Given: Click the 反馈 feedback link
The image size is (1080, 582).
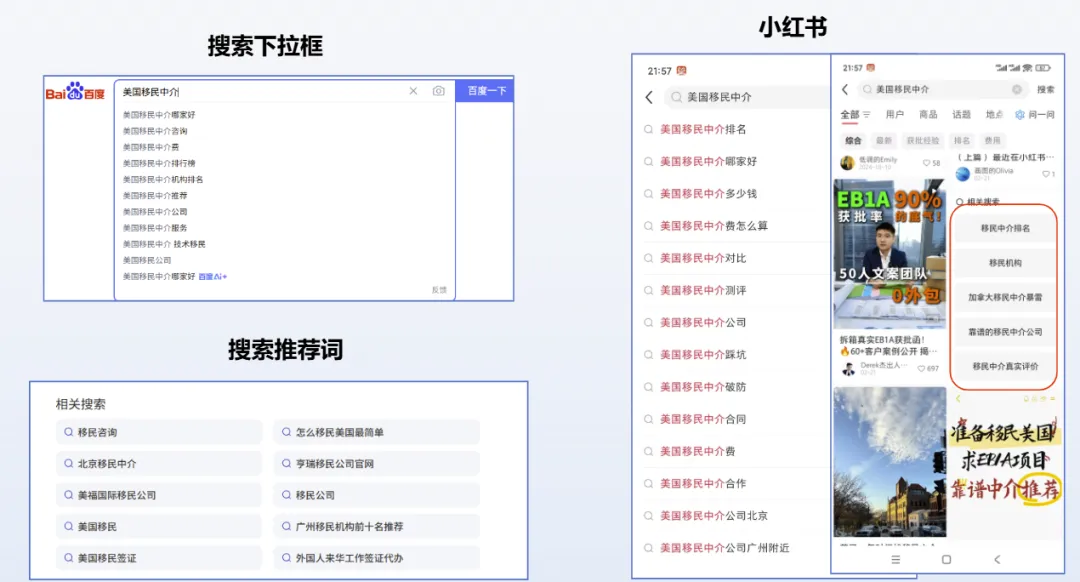Looking at the screenshot, I should pos(439,290).
